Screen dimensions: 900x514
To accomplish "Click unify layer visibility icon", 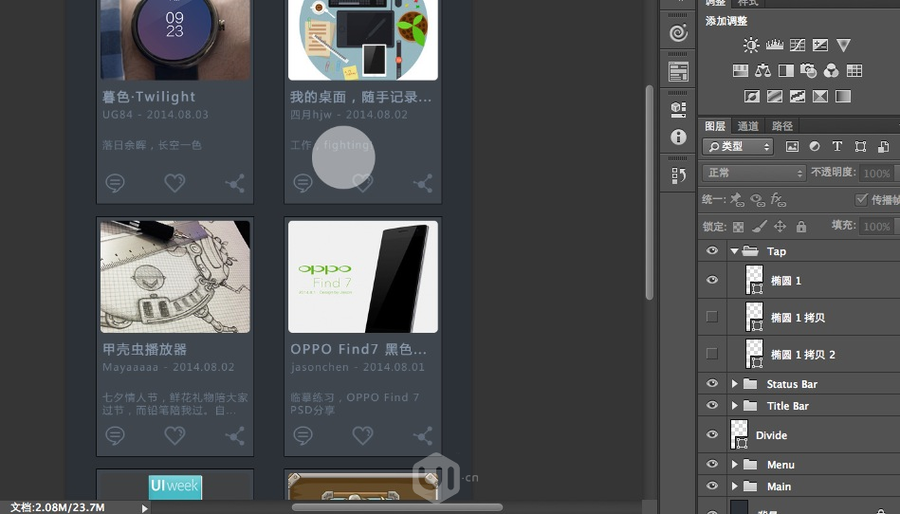I will click(758, 200).
